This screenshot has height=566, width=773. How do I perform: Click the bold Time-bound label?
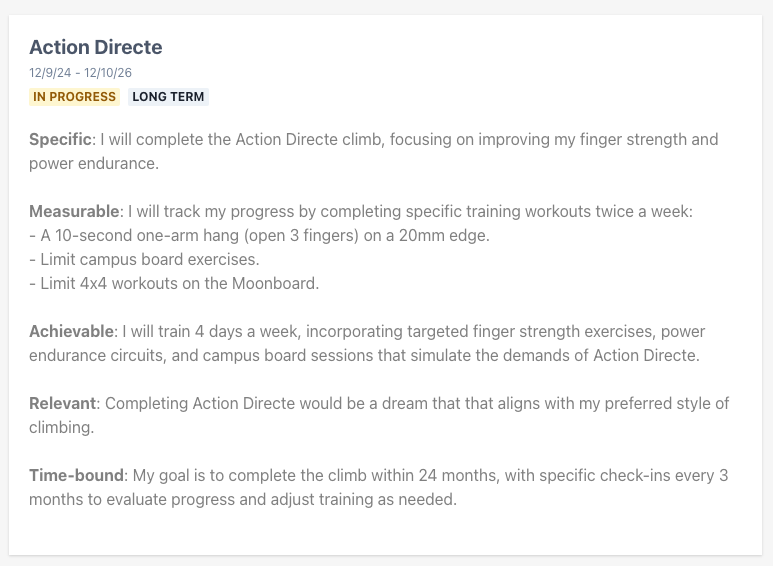[76, 475]
